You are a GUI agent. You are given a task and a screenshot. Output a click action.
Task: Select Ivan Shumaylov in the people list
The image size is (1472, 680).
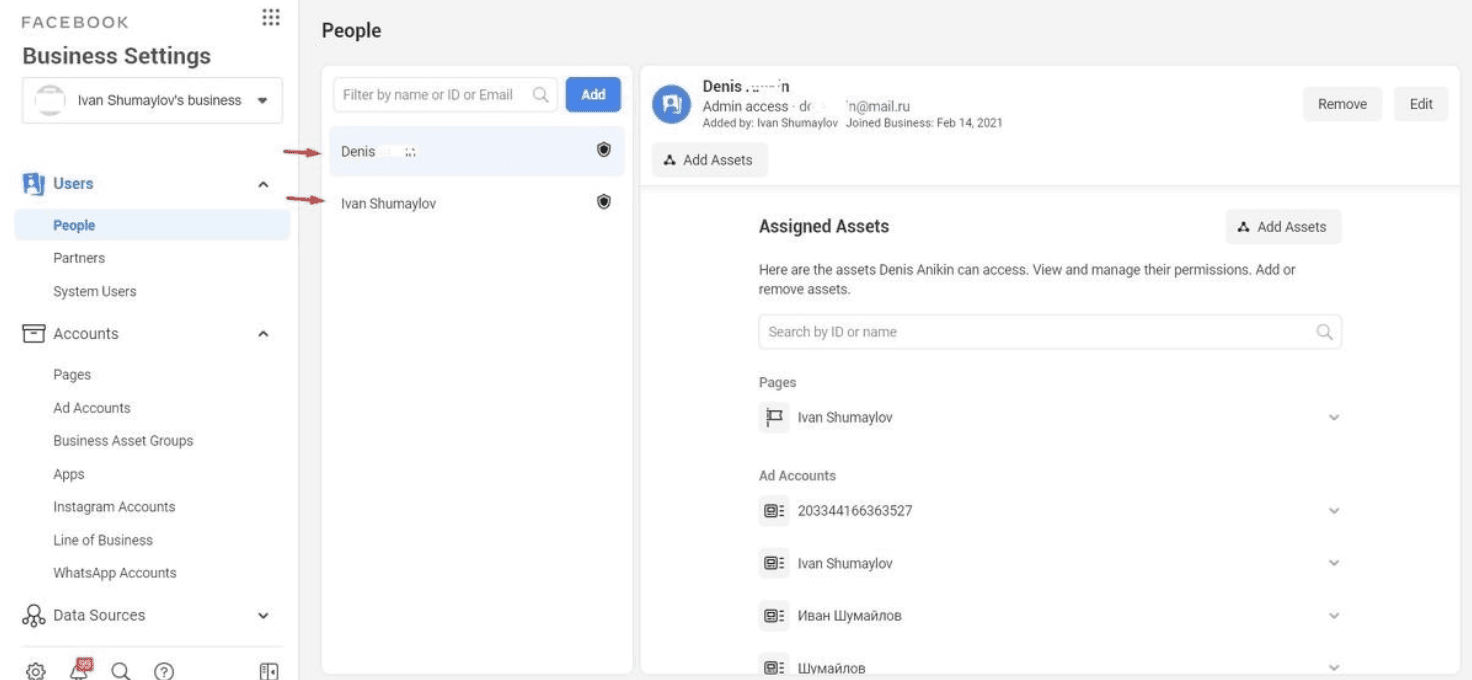pos(476,203)
